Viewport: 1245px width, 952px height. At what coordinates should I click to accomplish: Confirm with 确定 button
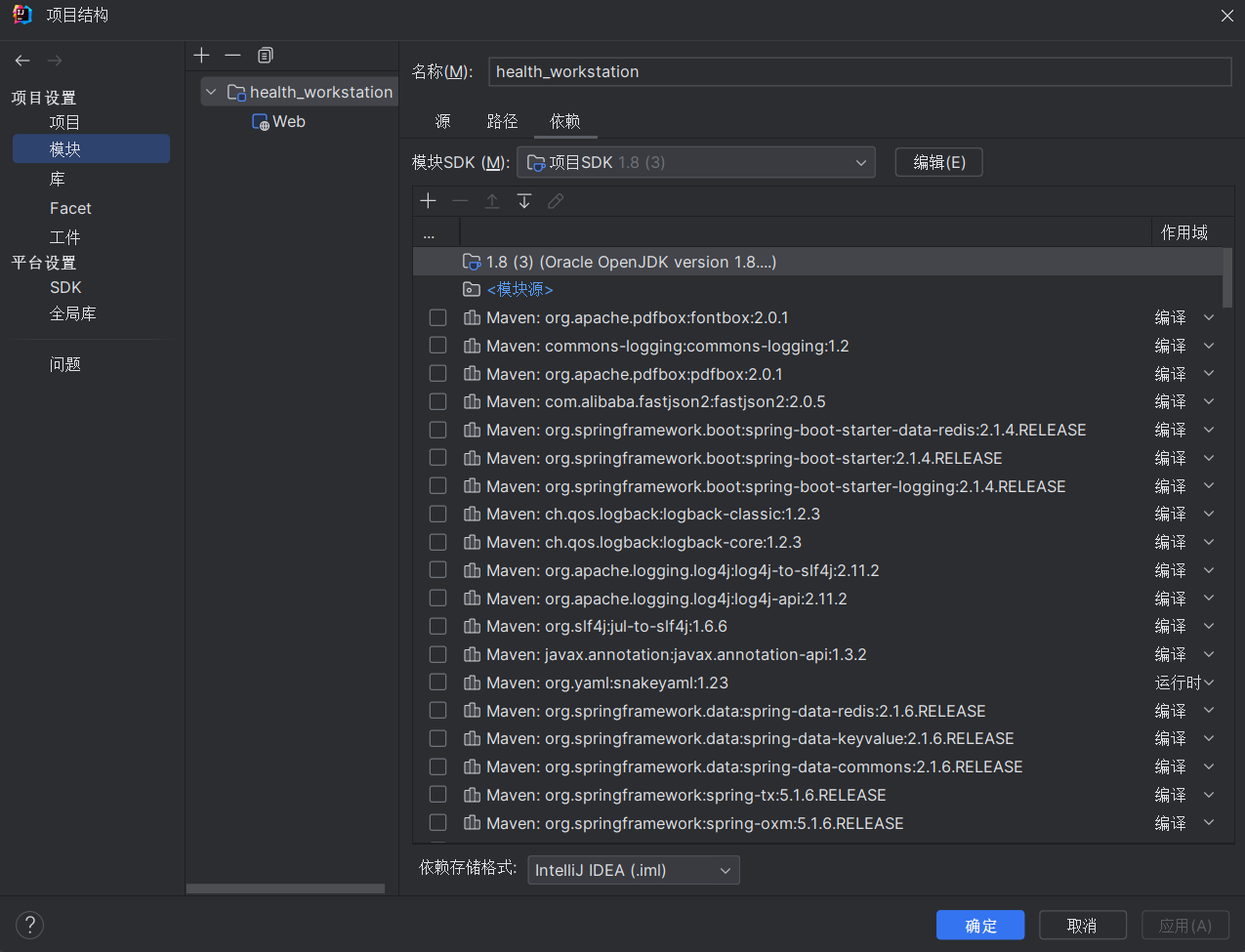point(980,926)
